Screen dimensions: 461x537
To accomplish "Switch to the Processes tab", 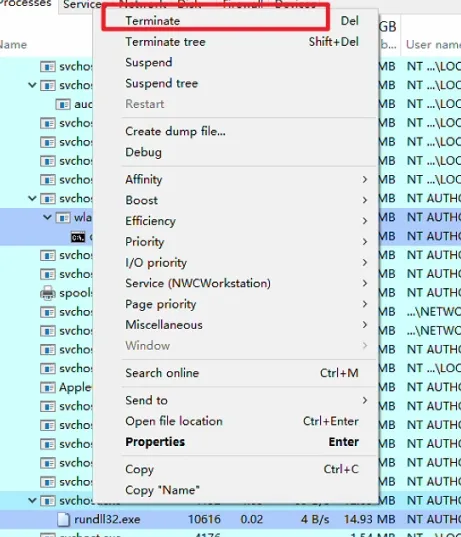I will click(26, 4).
